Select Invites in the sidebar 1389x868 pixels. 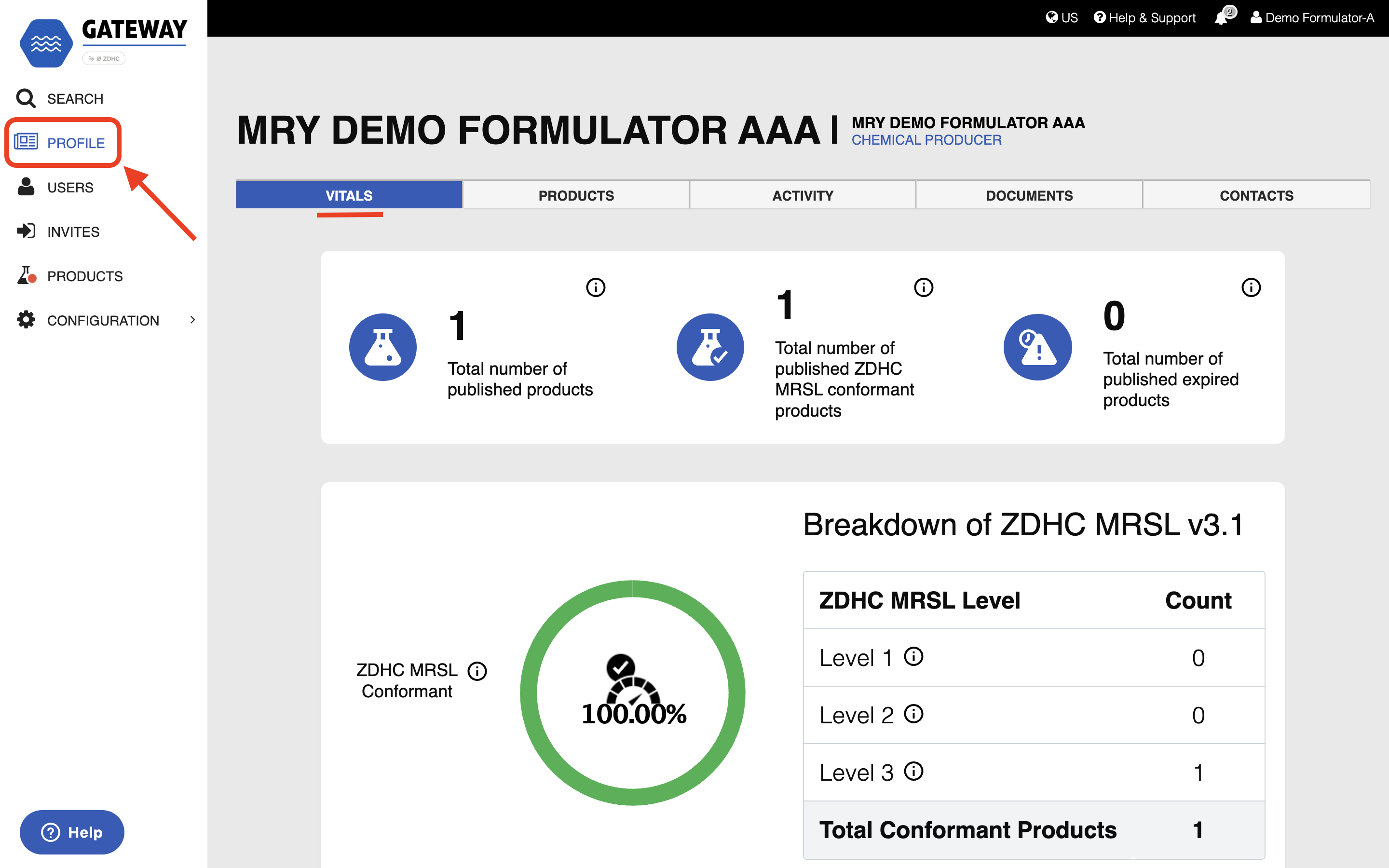73,231
